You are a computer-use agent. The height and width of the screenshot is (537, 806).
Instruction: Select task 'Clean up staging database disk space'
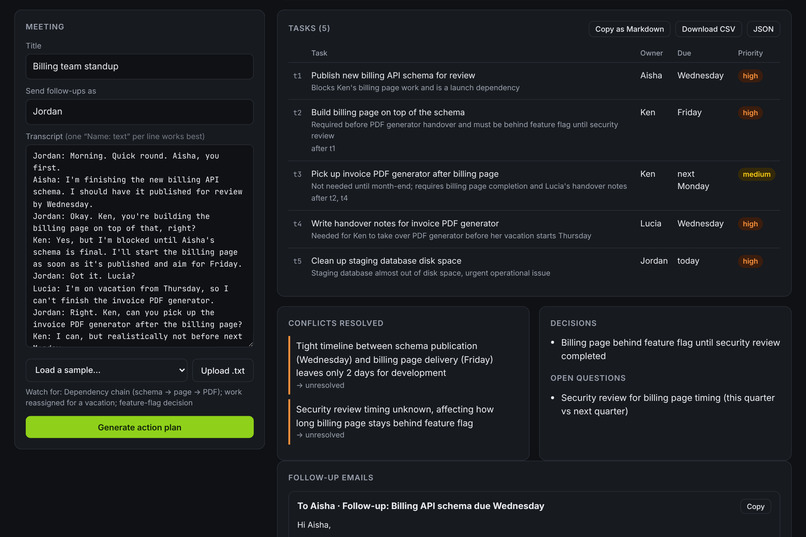click(386, 261)
